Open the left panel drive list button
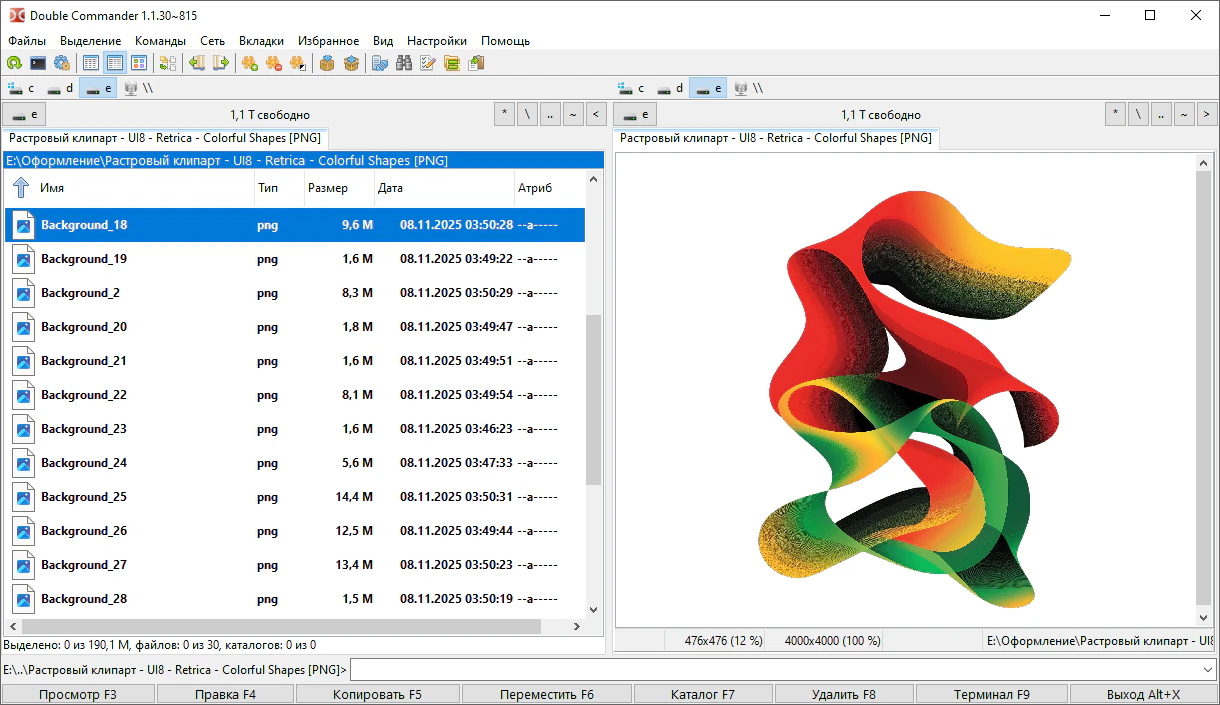 (23, 114)
